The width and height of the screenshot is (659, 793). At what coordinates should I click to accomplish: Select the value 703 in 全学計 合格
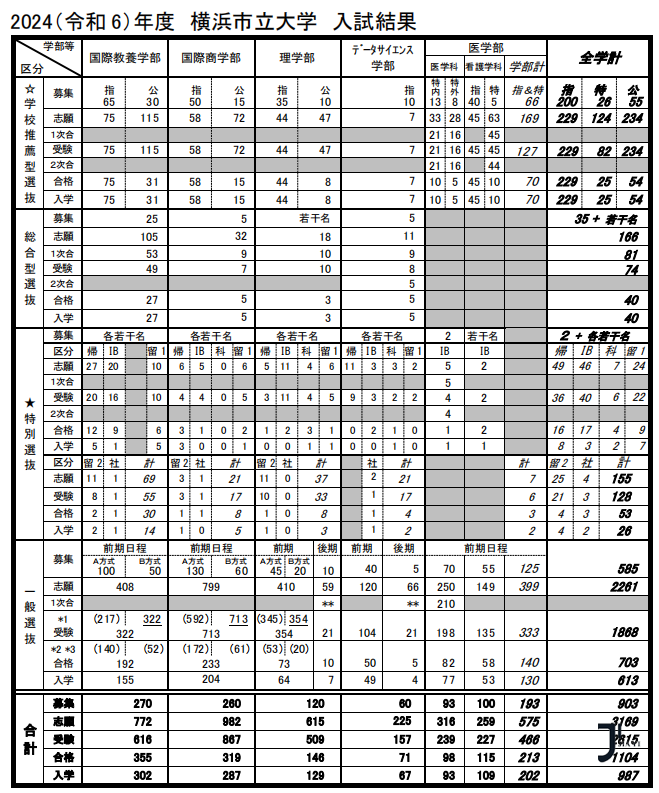tap(628, 663)
